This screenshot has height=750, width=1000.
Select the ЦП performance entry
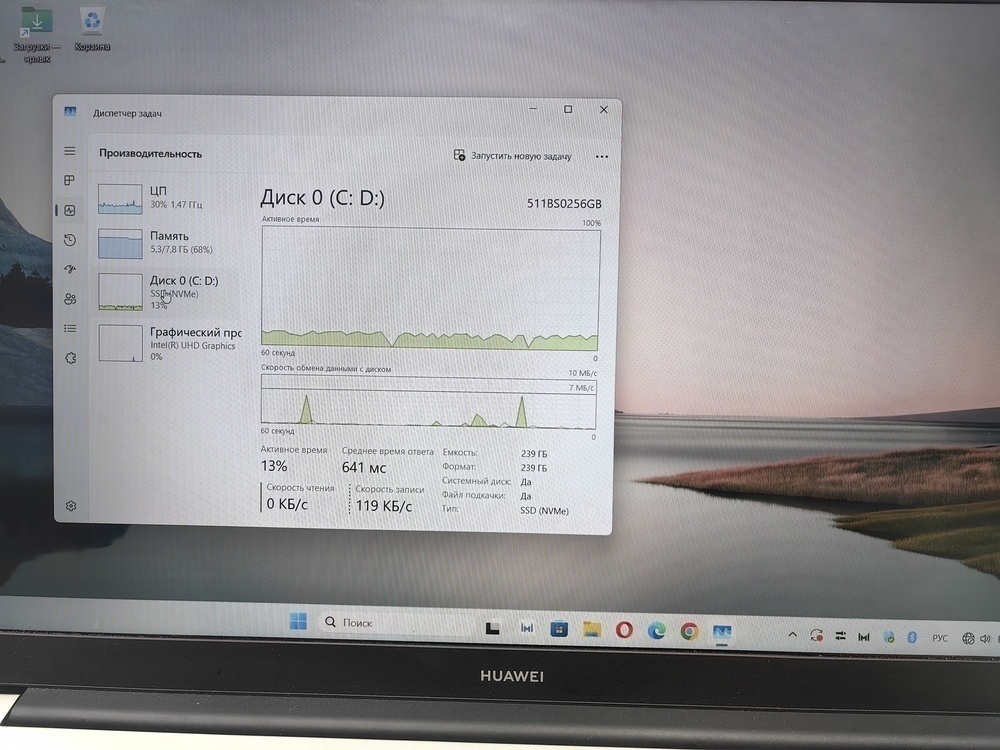tap(168, 198)
